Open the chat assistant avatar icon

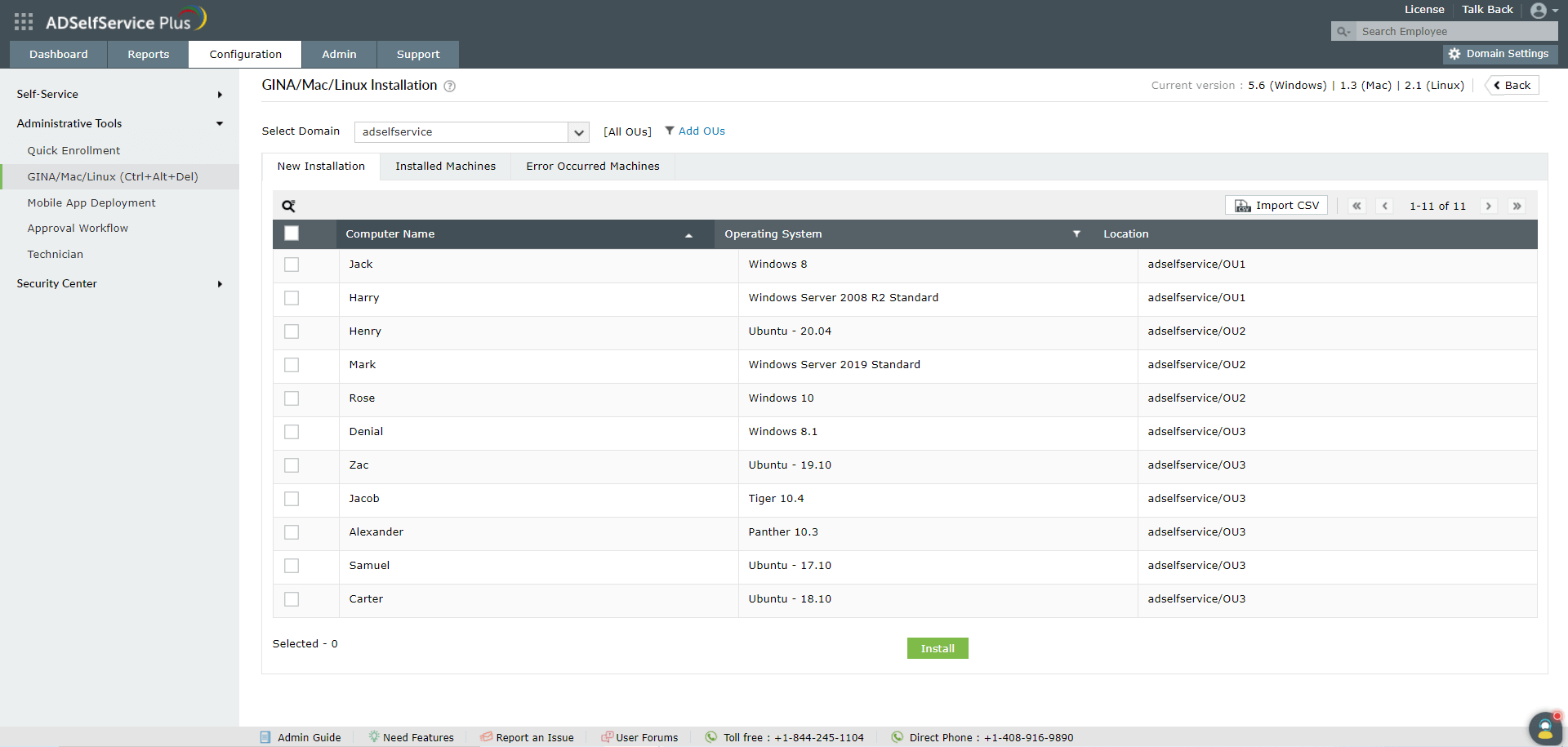[1545, 728]
